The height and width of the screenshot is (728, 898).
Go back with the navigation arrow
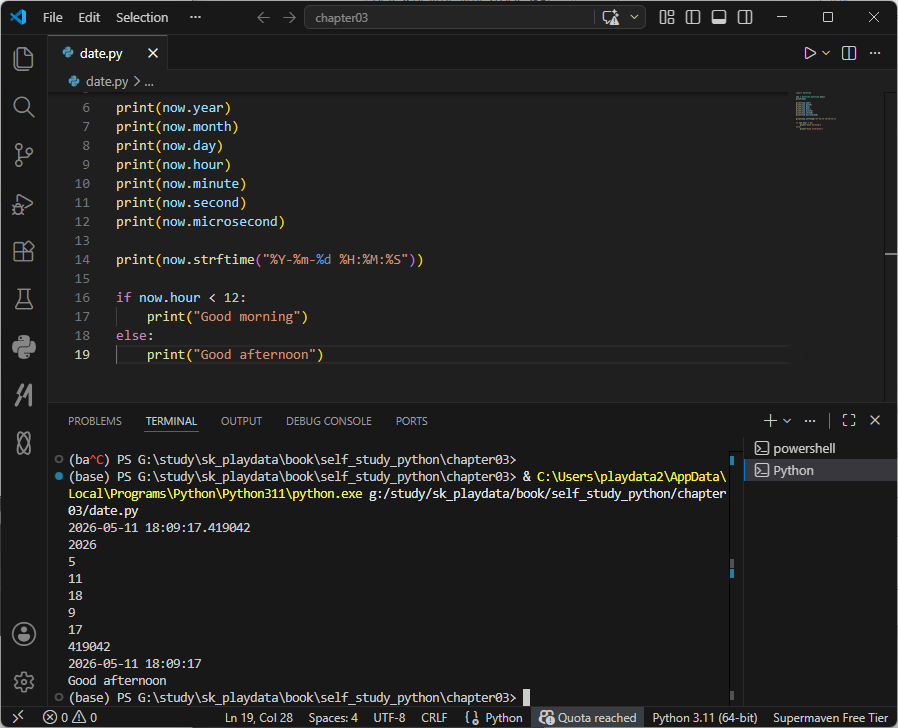(263, 18)
